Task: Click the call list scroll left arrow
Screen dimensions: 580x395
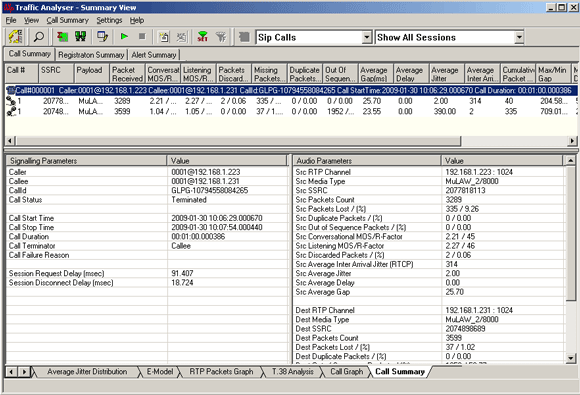Action: (10, 141)
